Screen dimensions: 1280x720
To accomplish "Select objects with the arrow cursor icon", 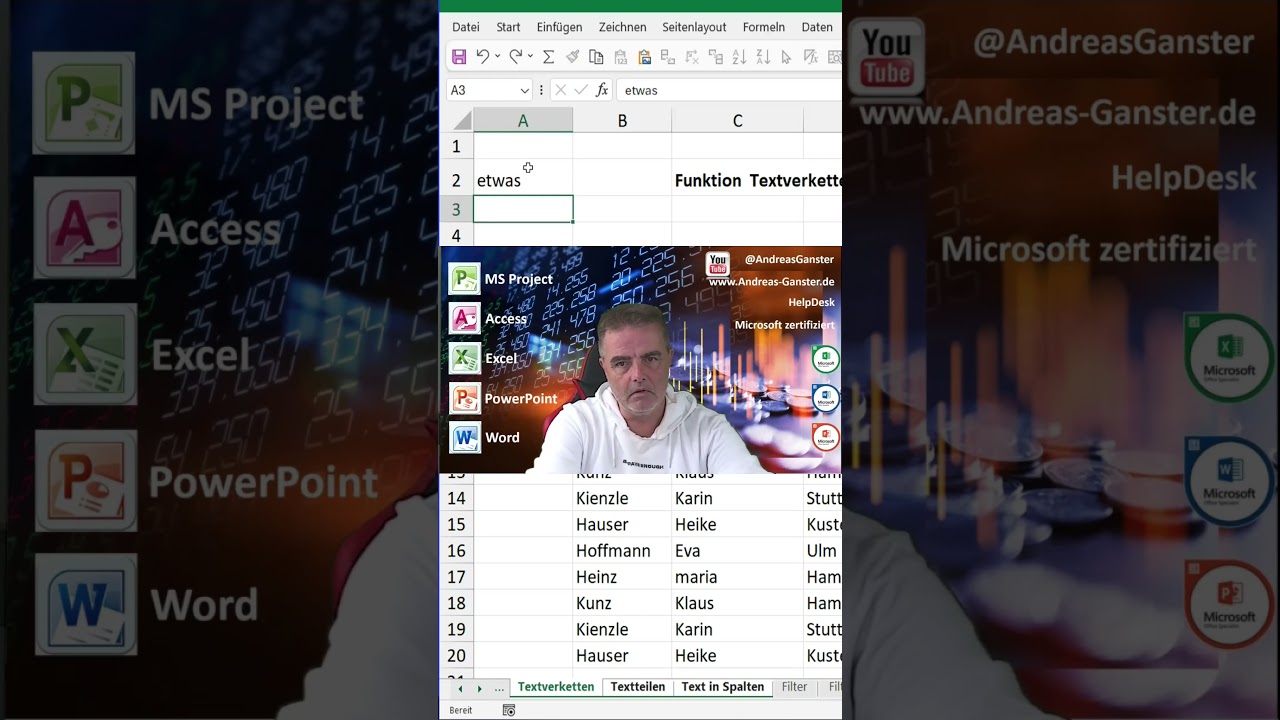I will click(785, 57).
